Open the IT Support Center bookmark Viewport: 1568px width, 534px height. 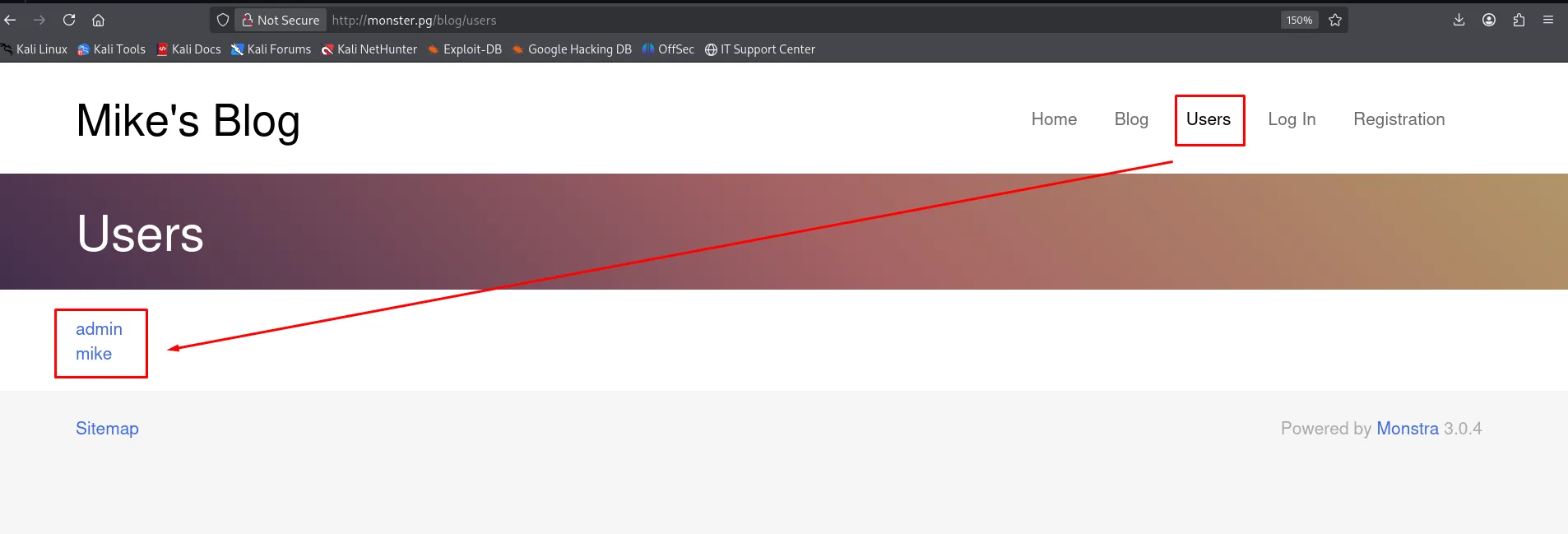(x=760, y=49)
